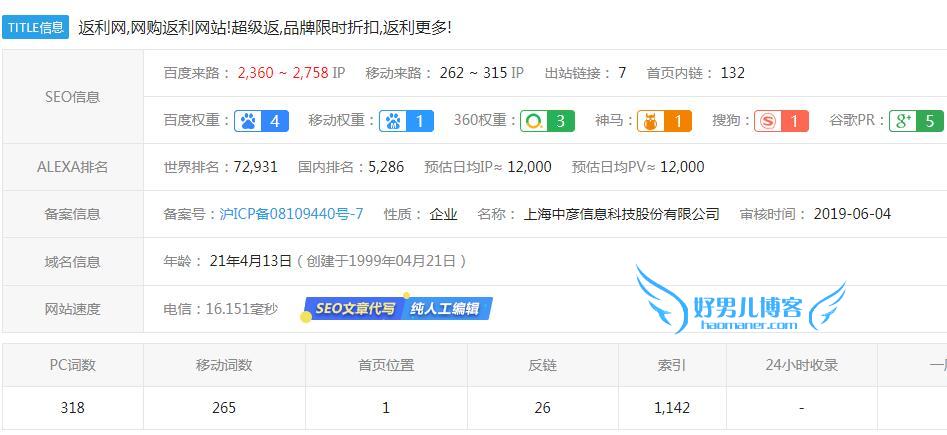
Task: Click the Google PR badge showing 5
Action: [916, 121]
